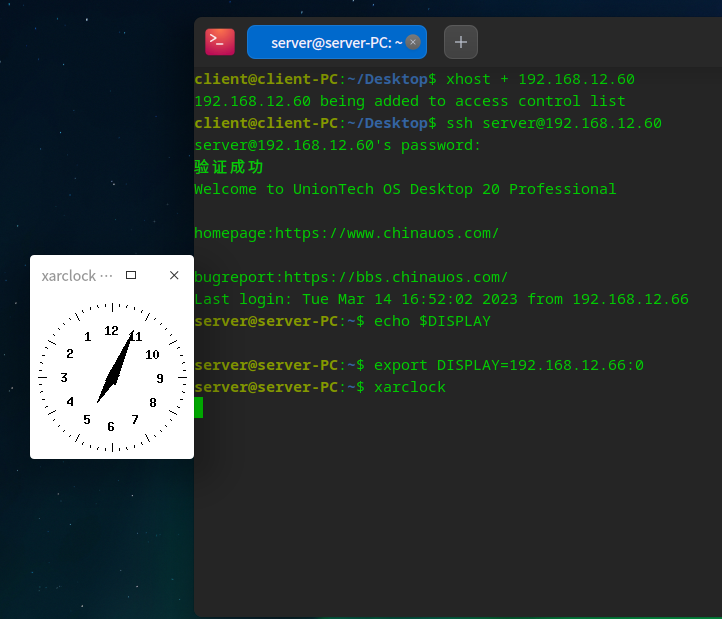This screenshot has height=619, width=722.
Task: Add a new terminal tab with the plus button
Action: [x=460, y=42]
